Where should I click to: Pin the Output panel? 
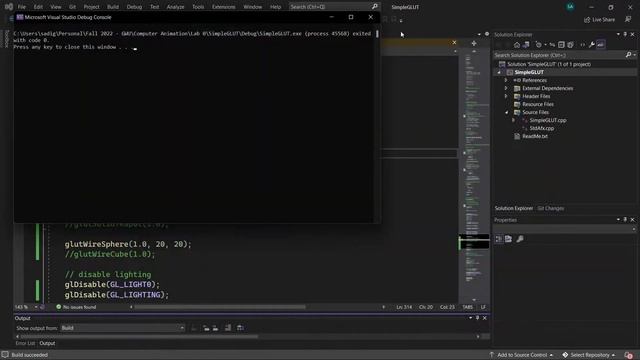click(477, 318)
